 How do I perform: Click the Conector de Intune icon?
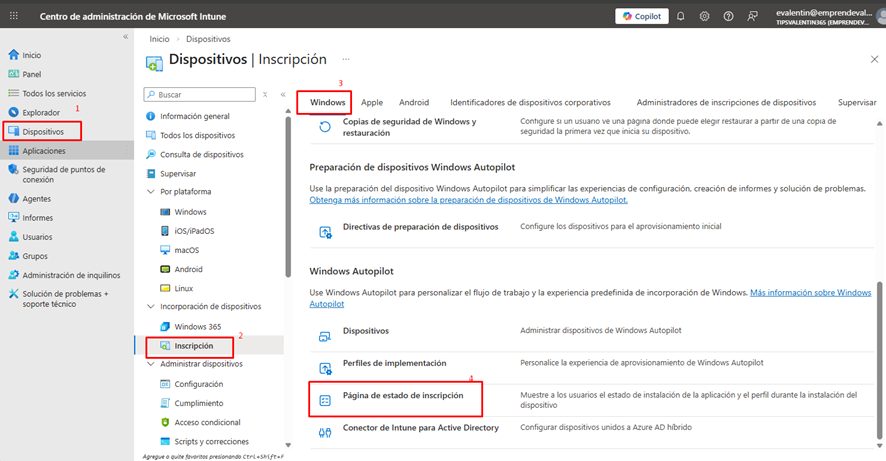pyautogui.click(x=325, y=432)
